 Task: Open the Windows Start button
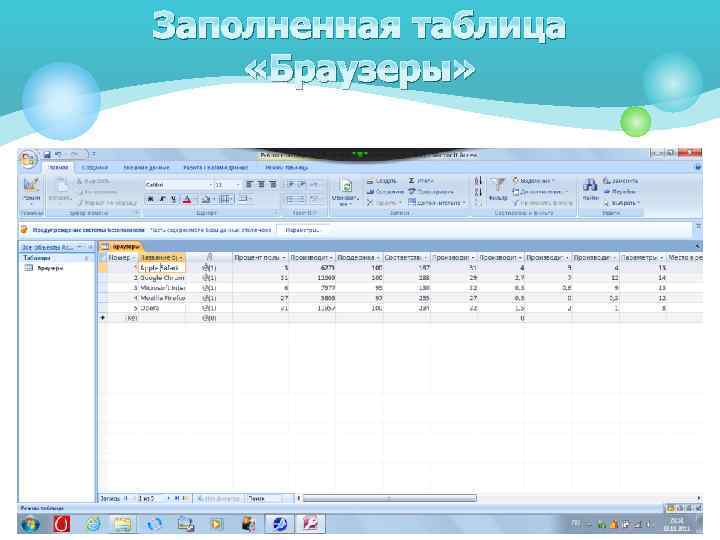(30, 524)
